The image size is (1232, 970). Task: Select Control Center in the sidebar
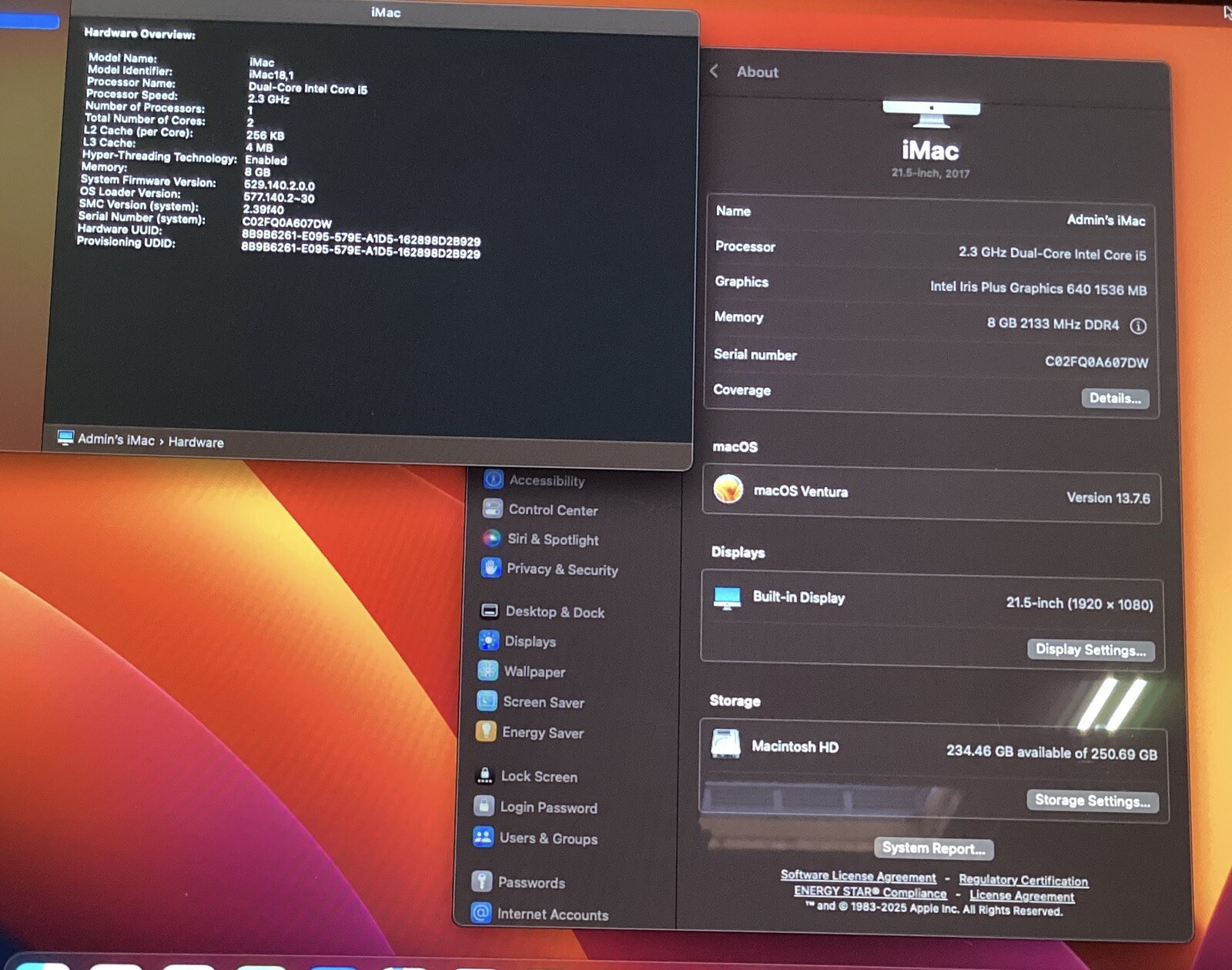[553, 510]
